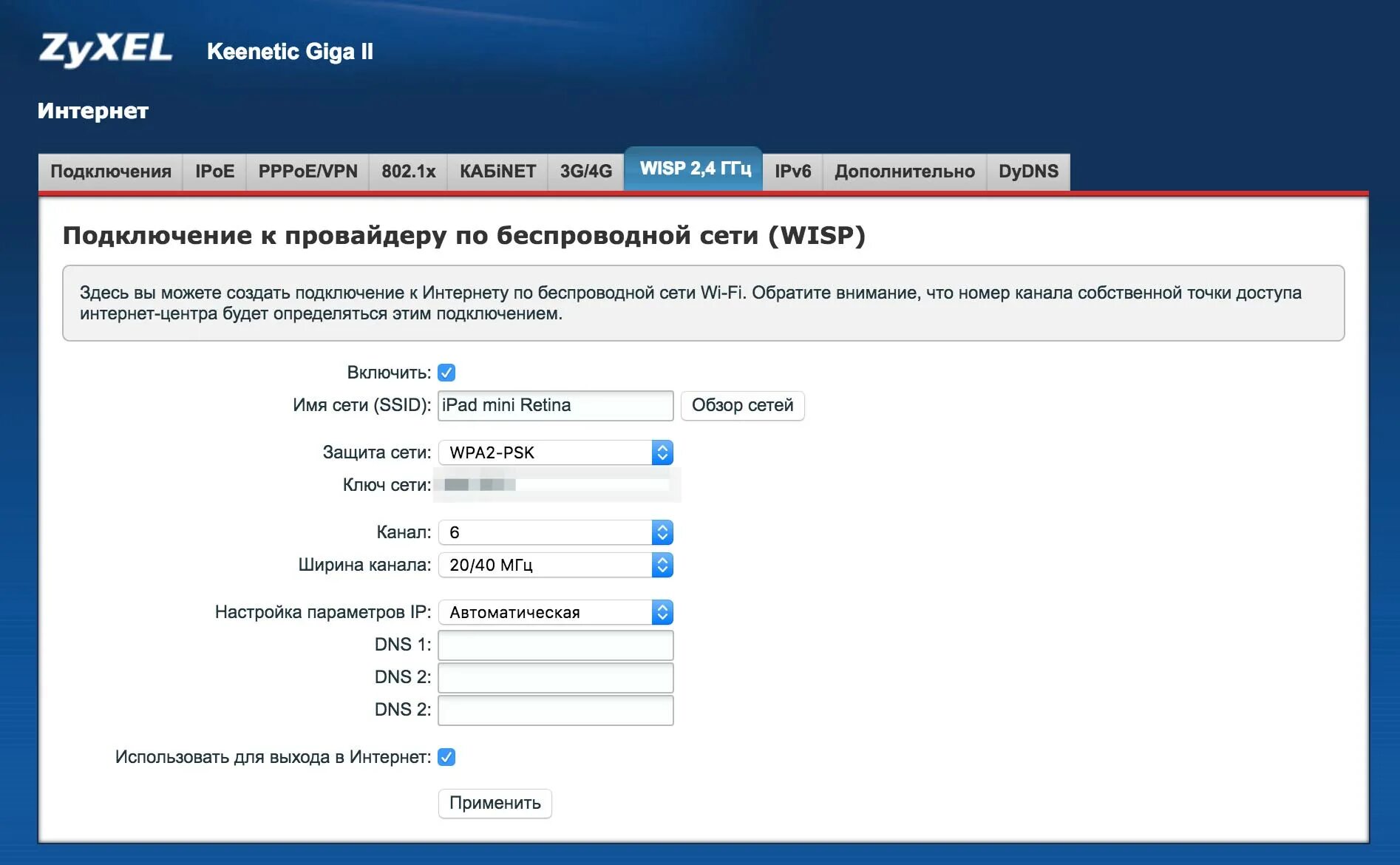Toggle the Включить checkbox
The image size is (1400, 865).
(446, 373)
